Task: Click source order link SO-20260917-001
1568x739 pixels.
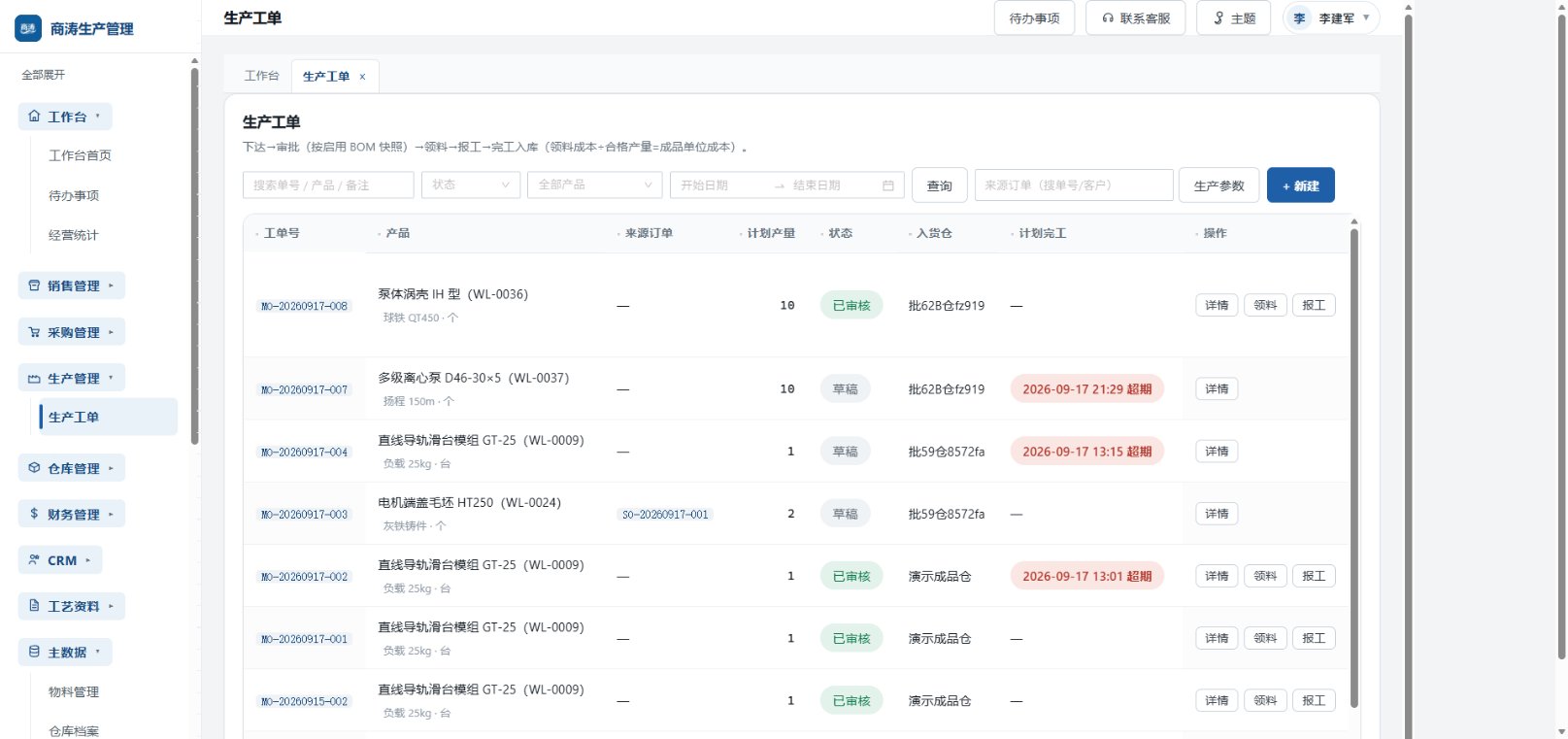Action: coord(665,515)
